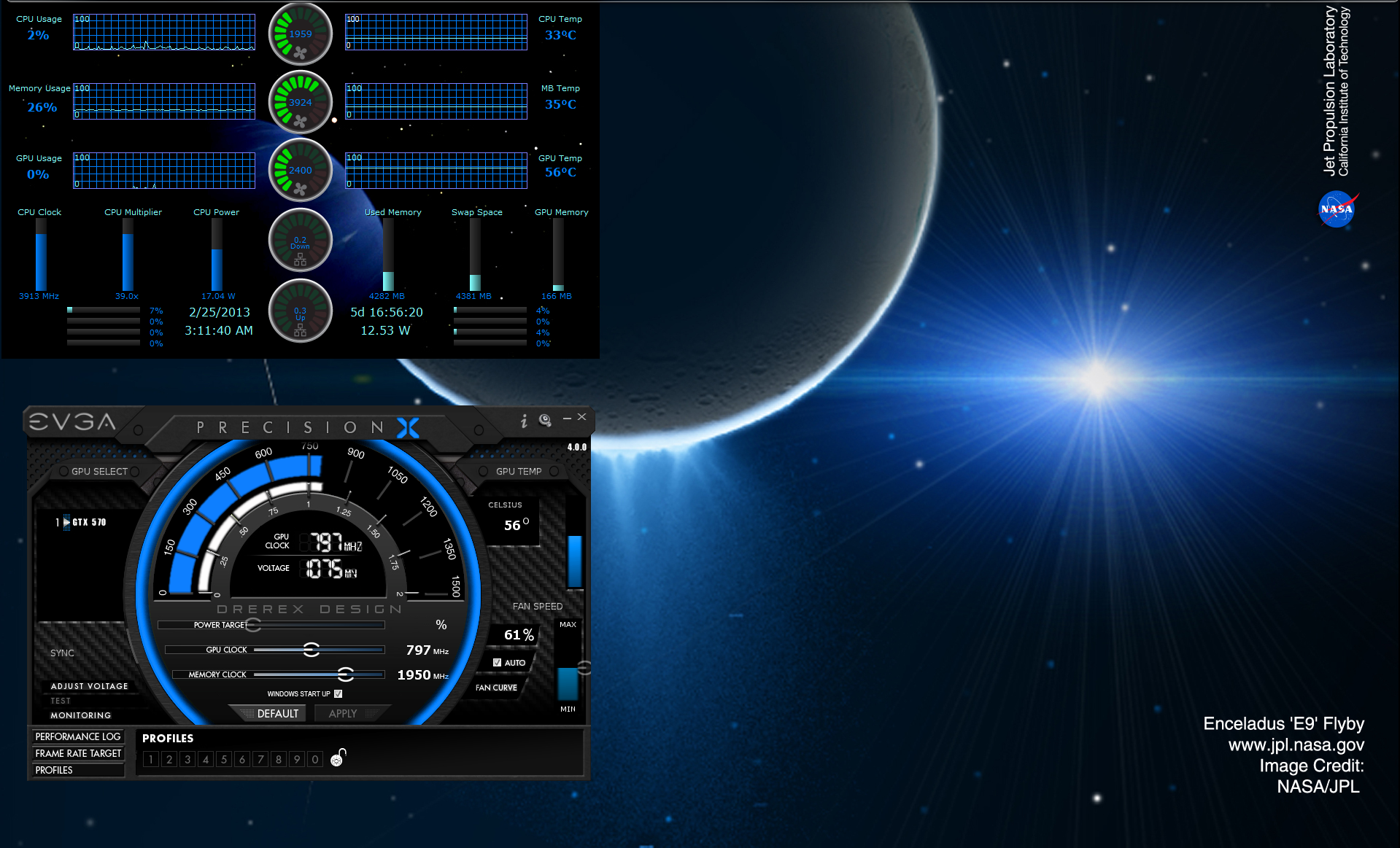Viewport: 1400px width, 848px height.
Task: Click the uptime text 5d 16:56:20
Action: 387,312
